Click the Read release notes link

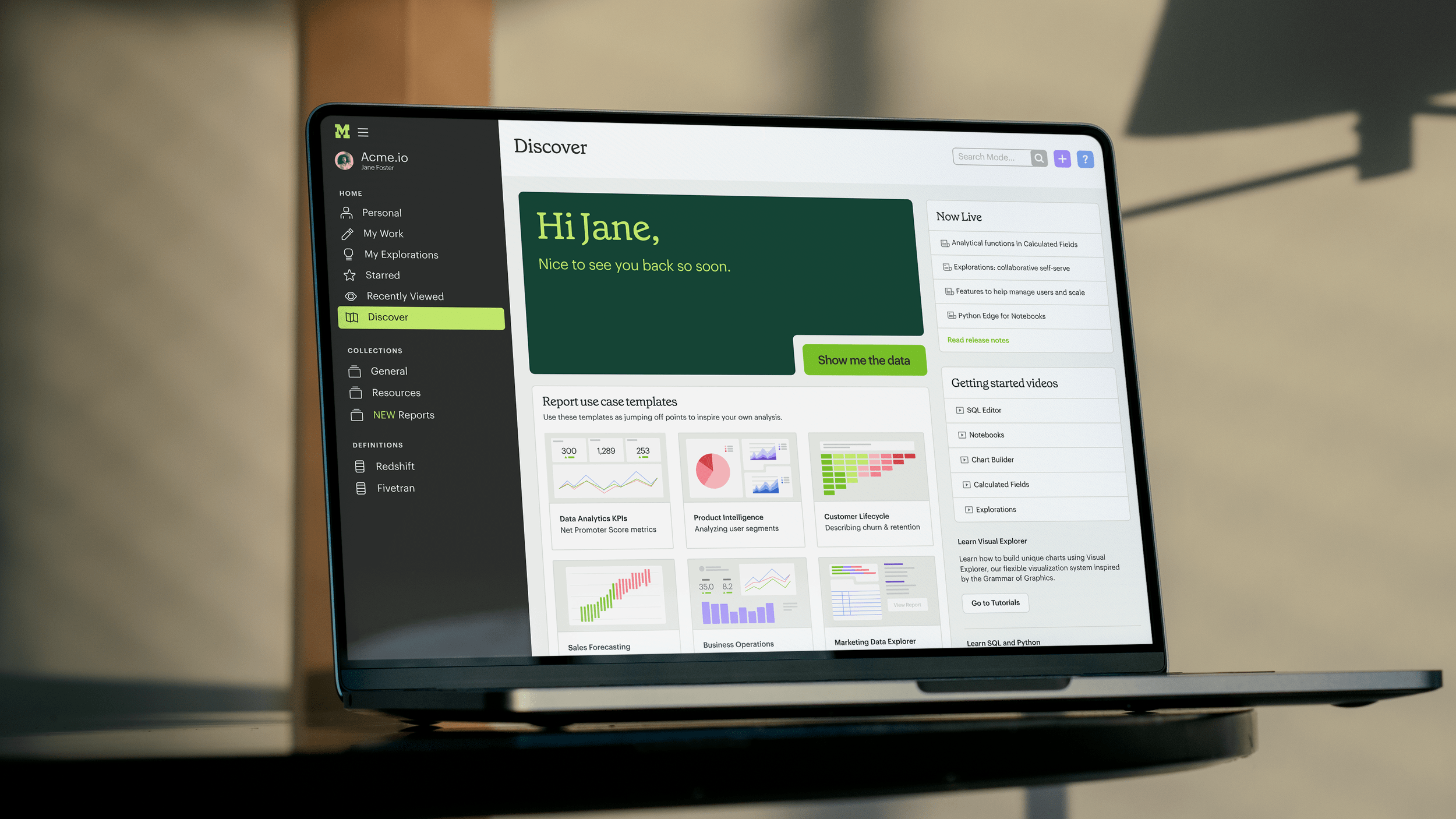click(977, 339)
